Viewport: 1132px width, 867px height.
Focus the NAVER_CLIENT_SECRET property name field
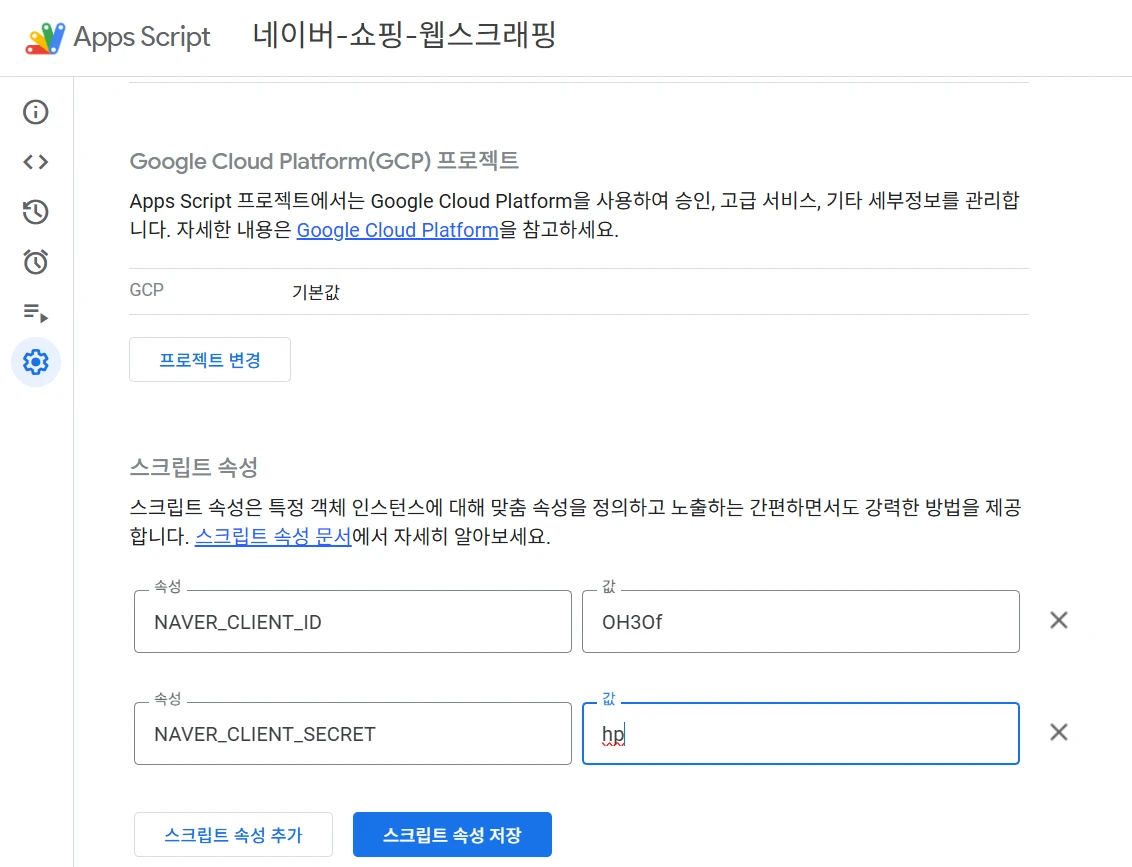[352, 734]
